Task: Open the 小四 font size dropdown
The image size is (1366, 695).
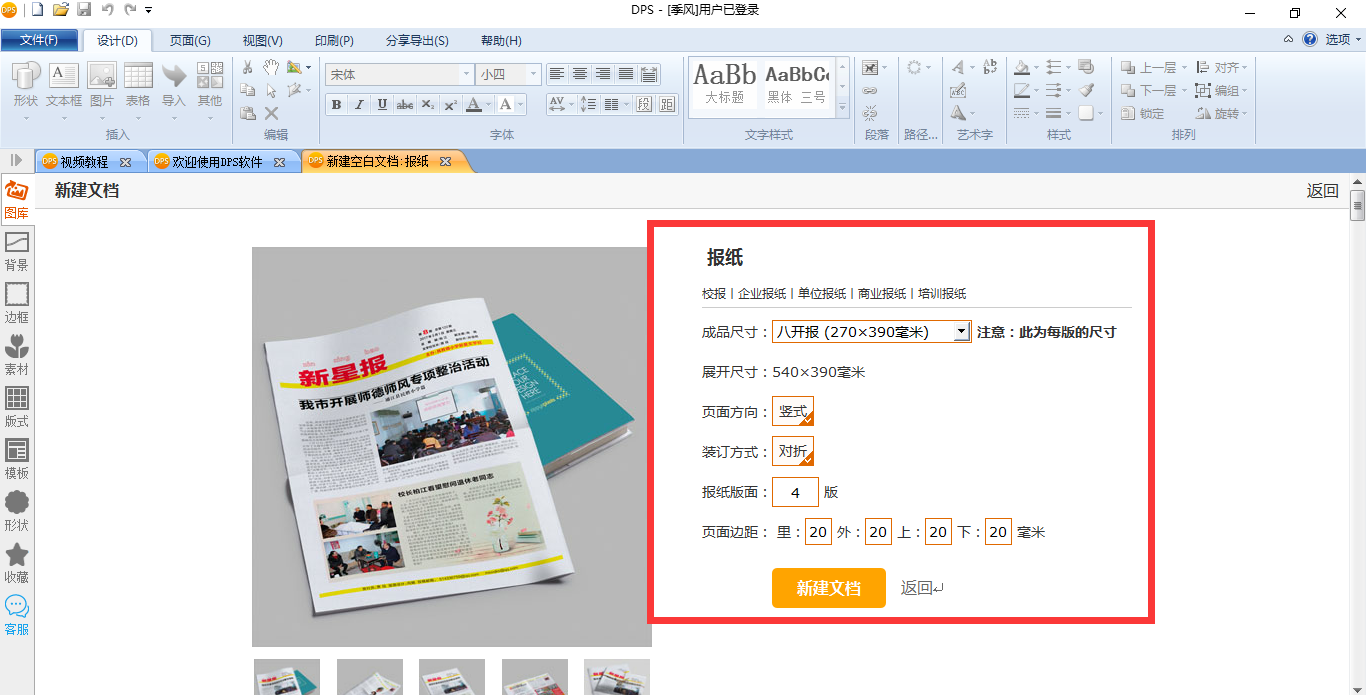Action: [x=533, y=75]
